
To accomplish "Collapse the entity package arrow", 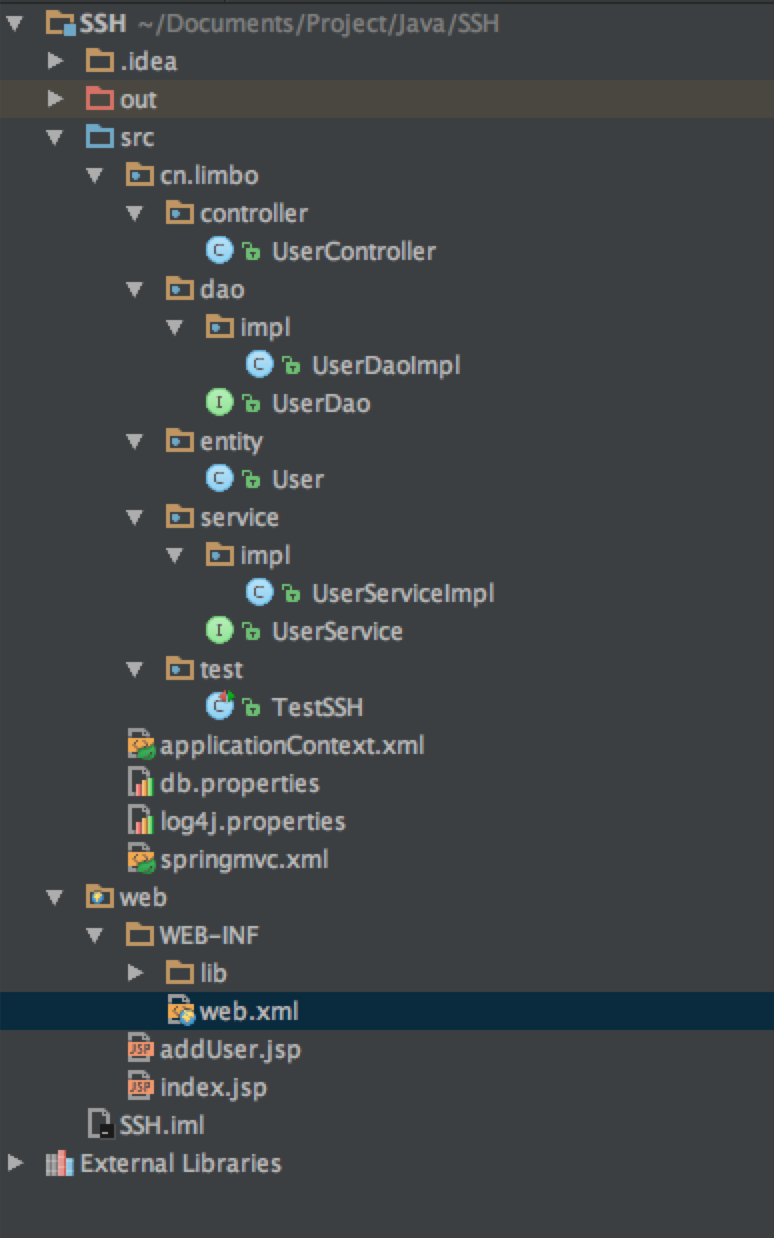I will pyautogui.click(x=135, y=441).
